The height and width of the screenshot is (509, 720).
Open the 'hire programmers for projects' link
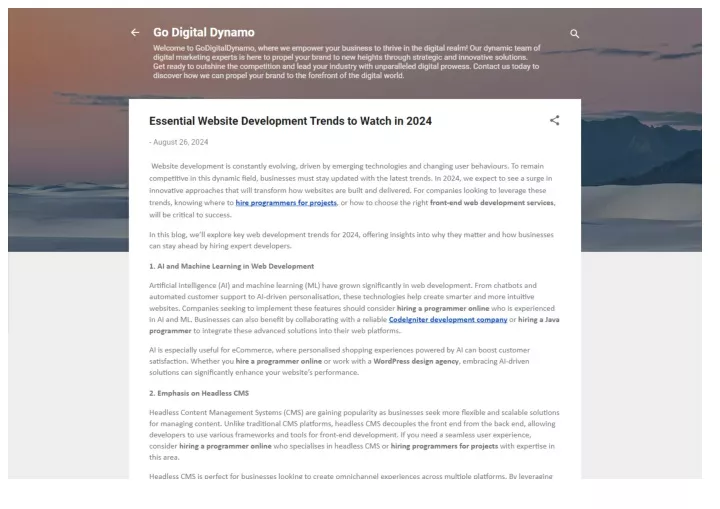[286, 203]
